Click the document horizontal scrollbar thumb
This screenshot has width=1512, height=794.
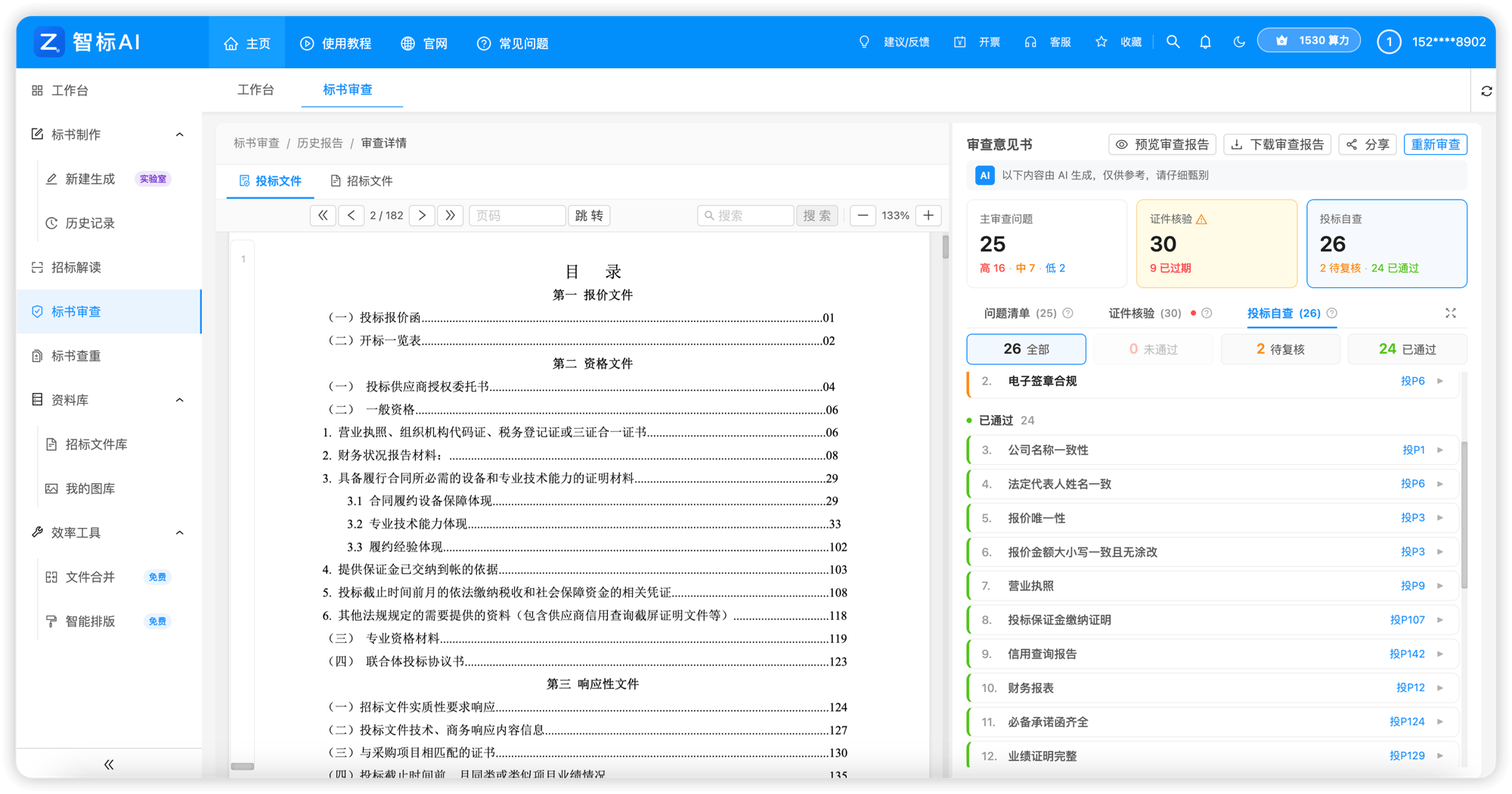[x=242, y=767]
